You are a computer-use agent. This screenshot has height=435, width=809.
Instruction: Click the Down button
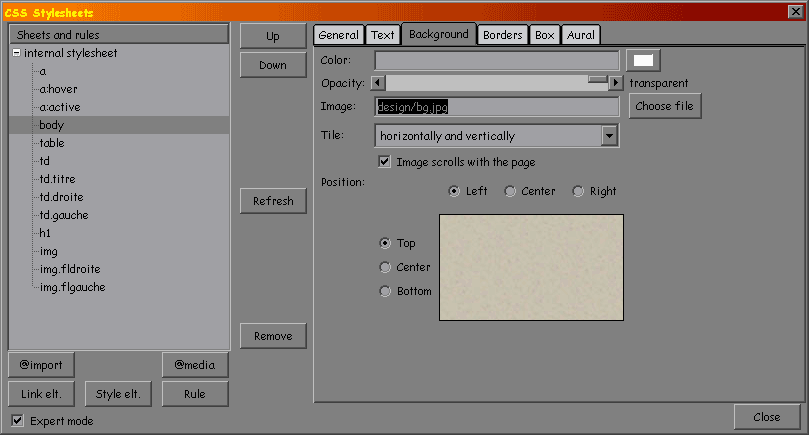(273, 65)
